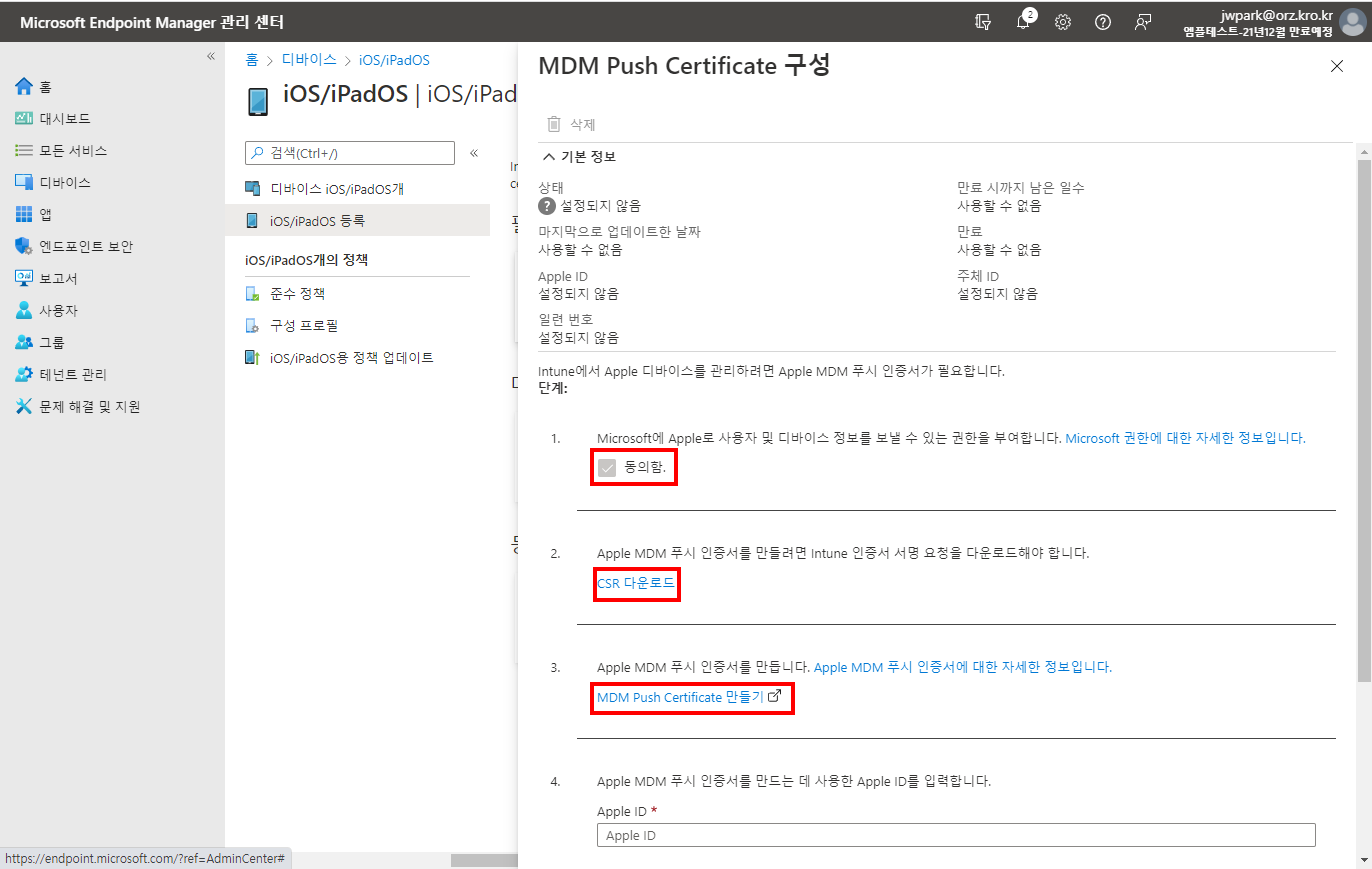
Task: Click the 디바이스 breadcrumb link
Action: click(309, 61)
